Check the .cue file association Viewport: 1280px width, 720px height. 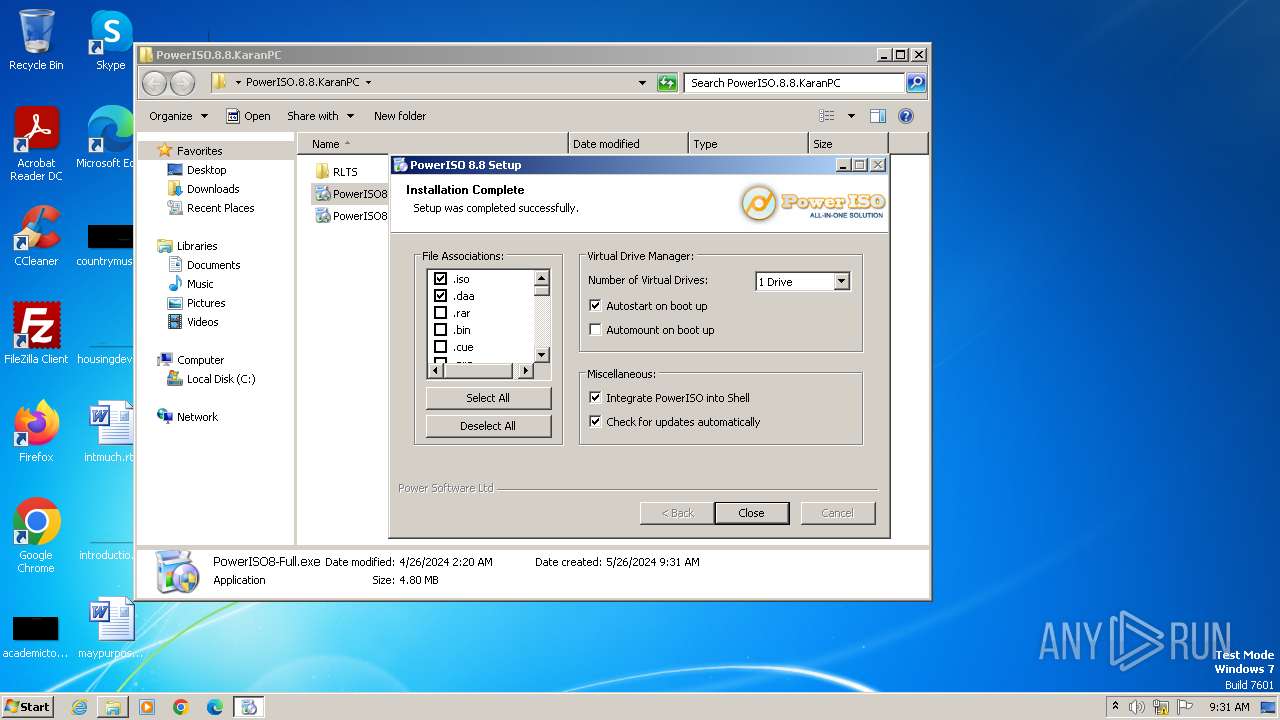click(x=440, y=347)
